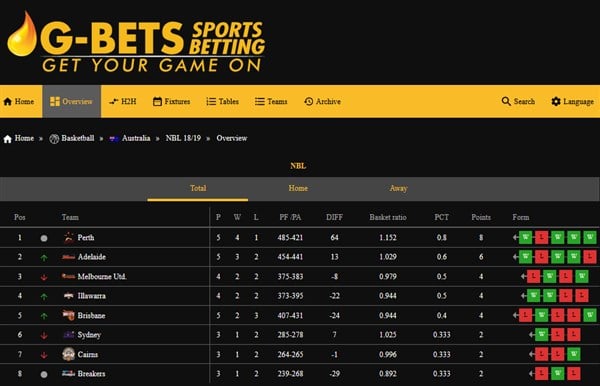Click the Cairns team logo
600x386 pixels.
click(68, 354)
